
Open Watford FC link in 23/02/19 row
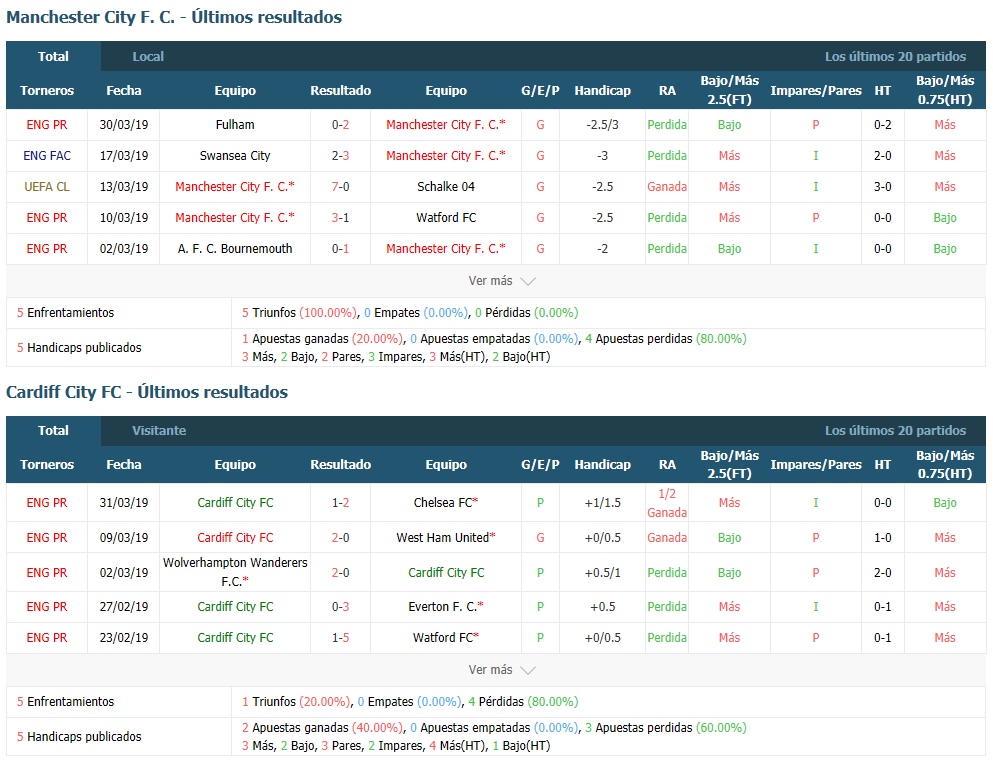pos(446,638)
